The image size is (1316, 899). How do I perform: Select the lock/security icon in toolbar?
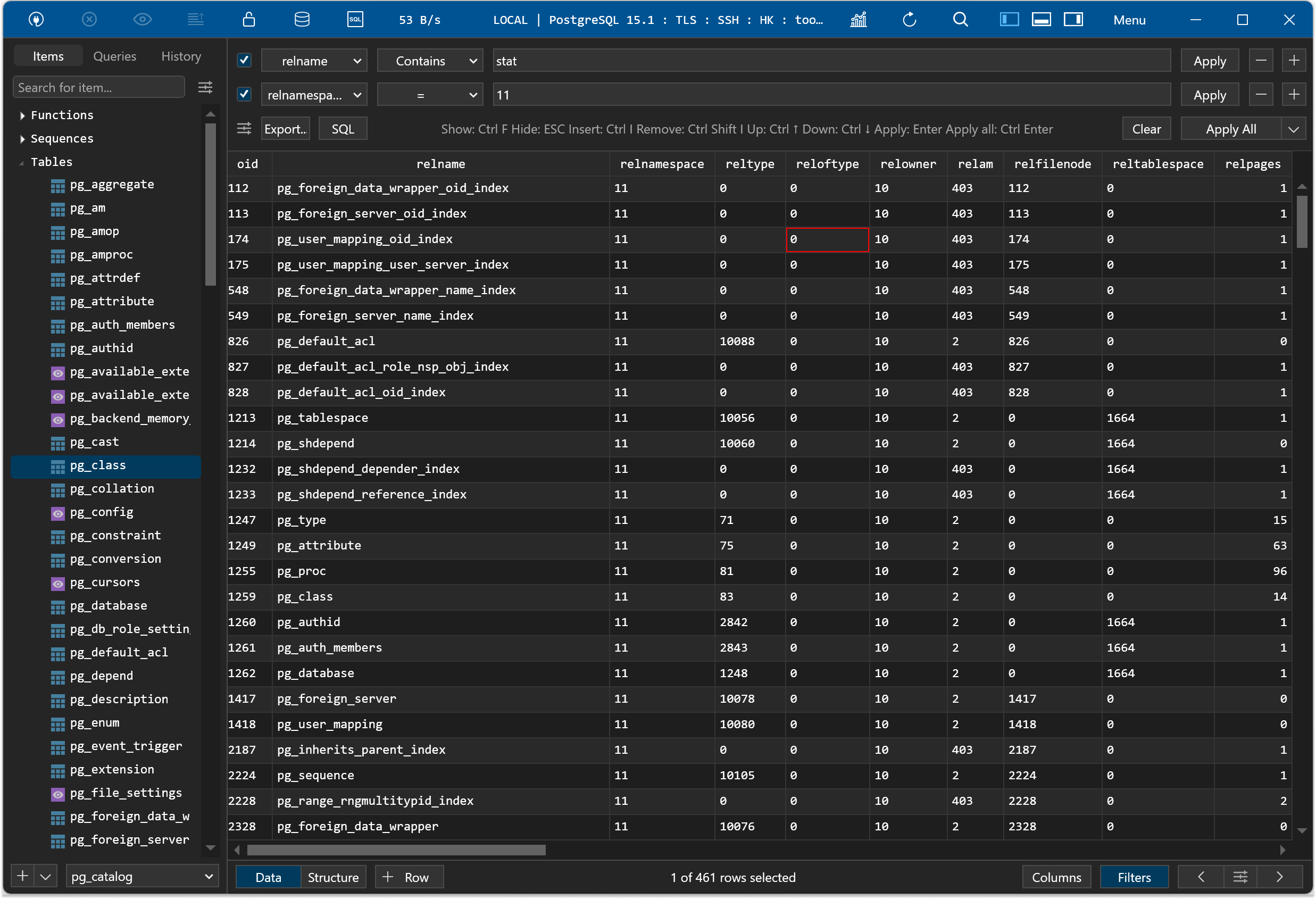pyautogui.click(x=248, y=19)
